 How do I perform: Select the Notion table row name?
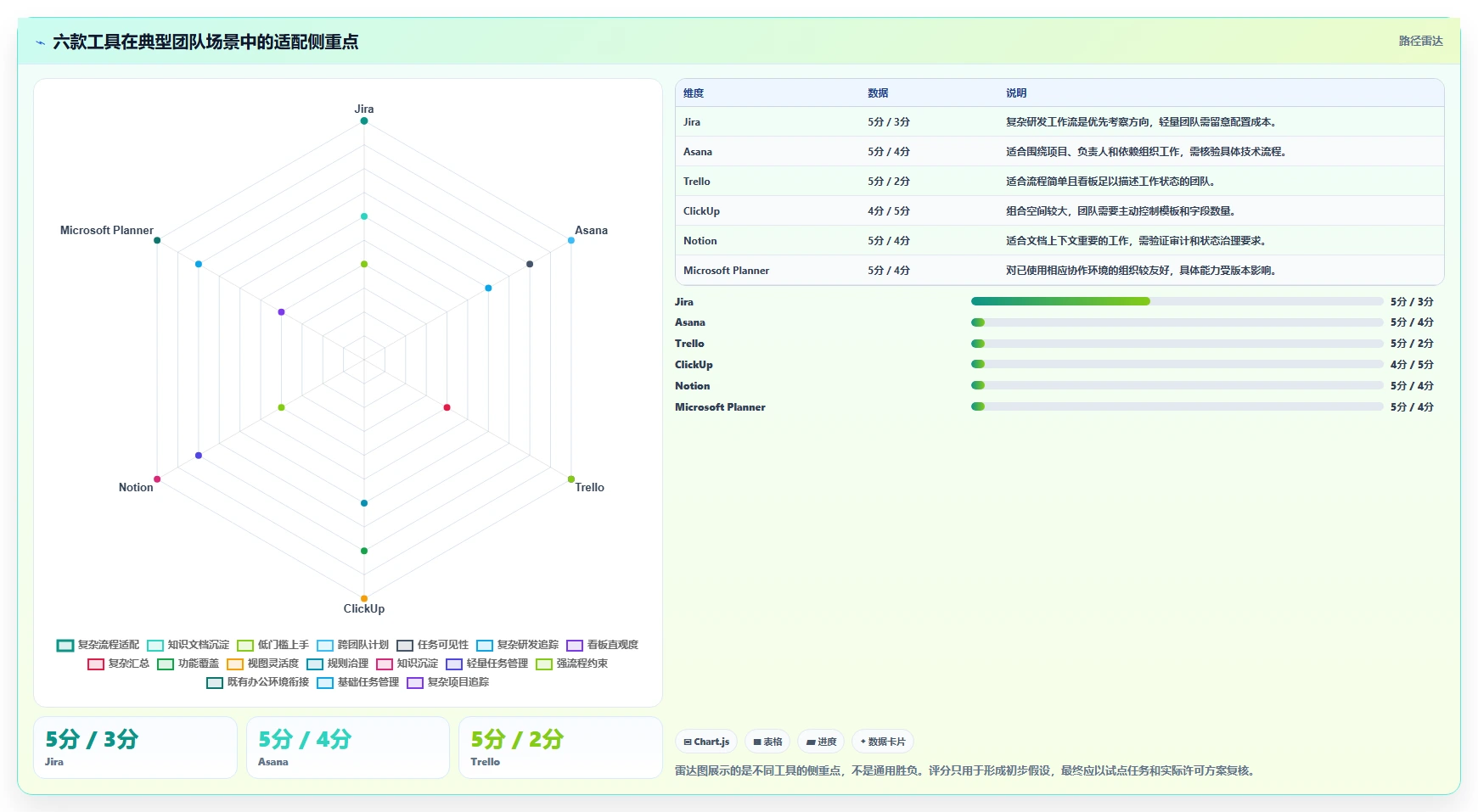pyautogui.click(x=700, y=241)
